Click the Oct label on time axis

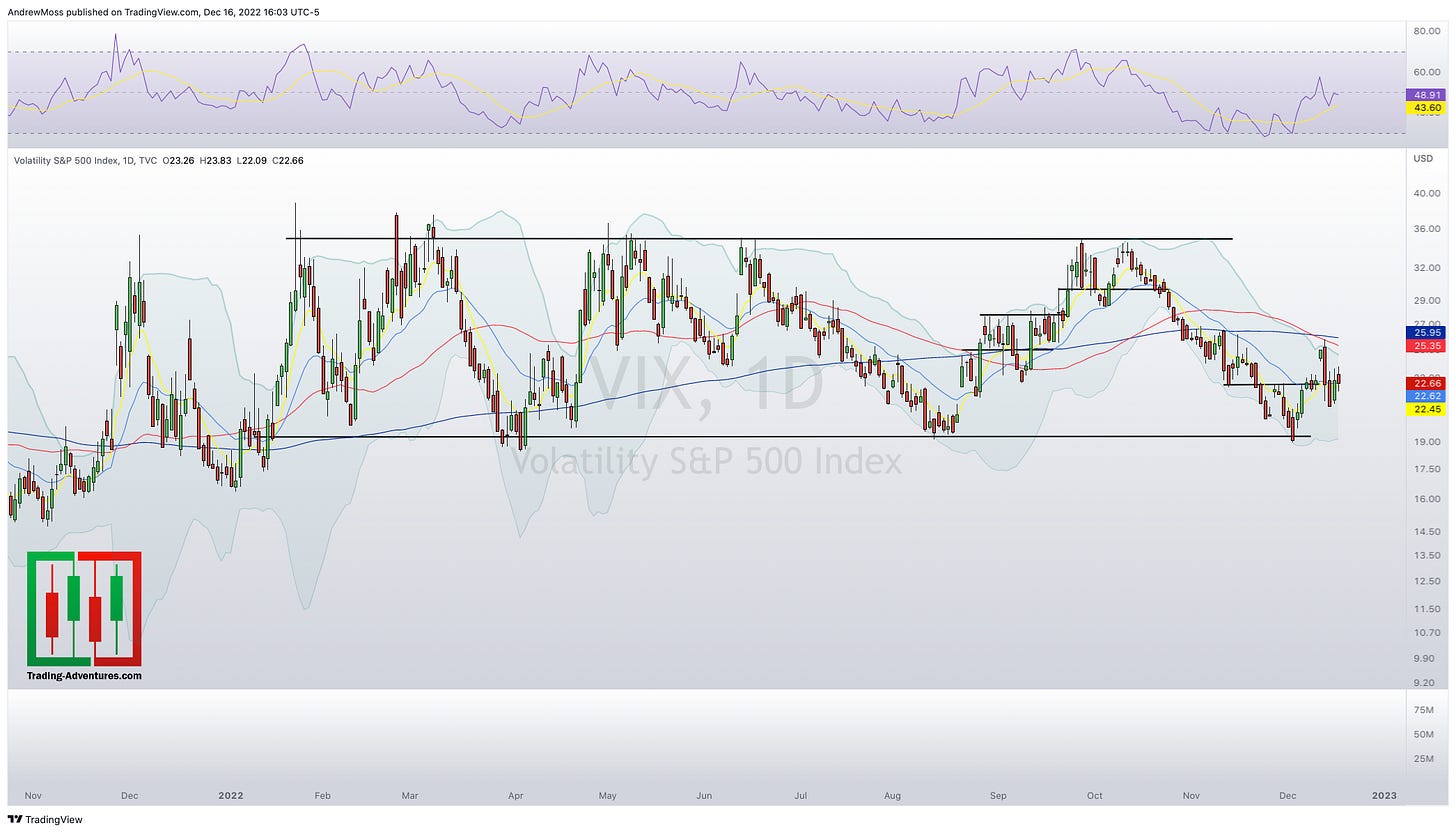pos(1095,796)
